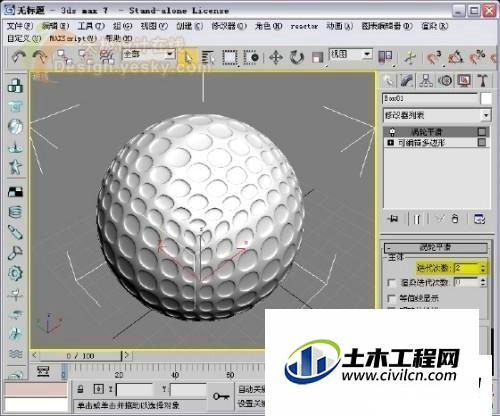Open the 工具 (Tools) menu
This screenshot has width=500, height=416.
click(91, 26)
